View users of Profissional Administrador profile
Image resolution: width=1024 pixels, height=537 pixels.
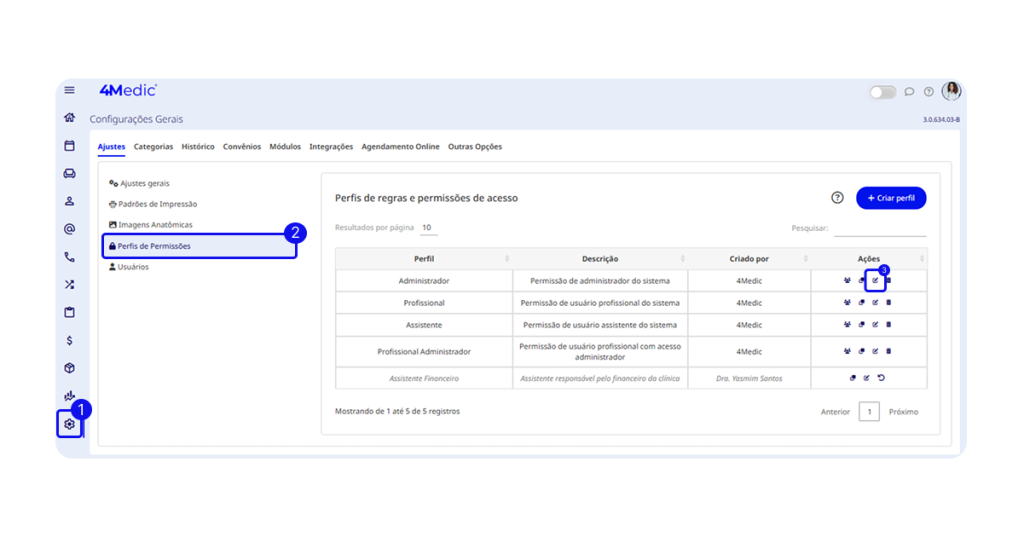(847, 351)
